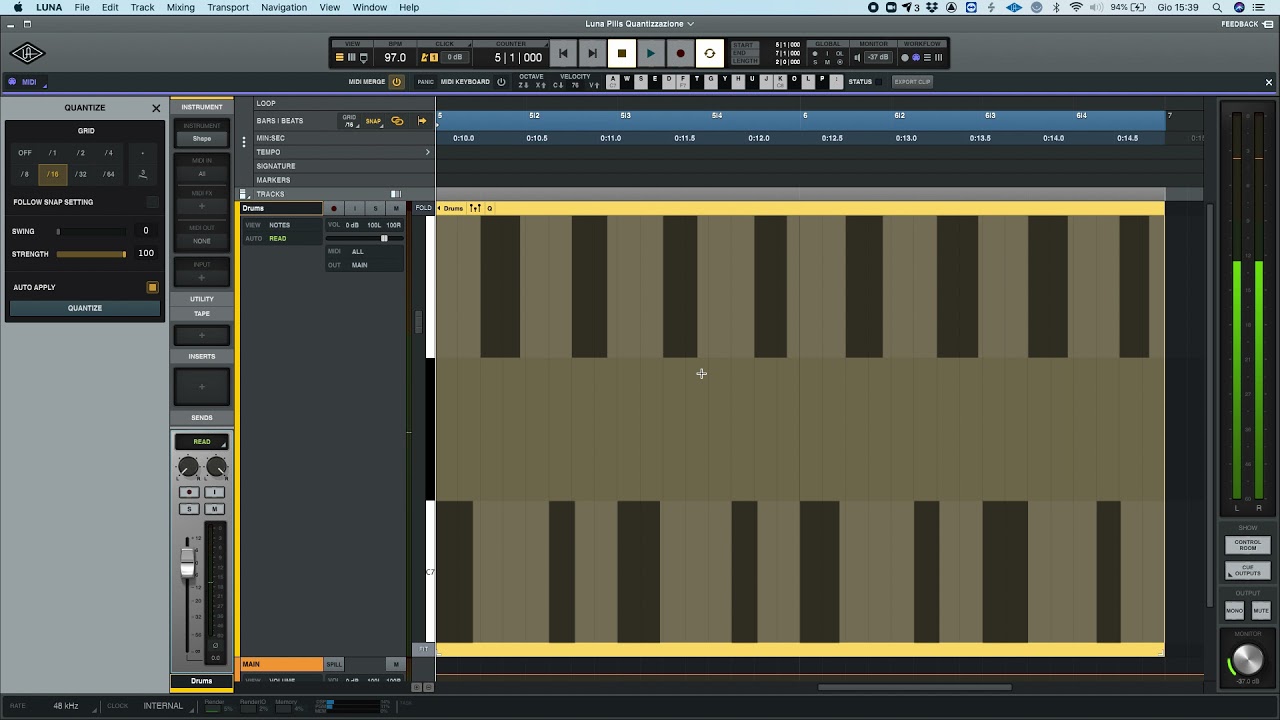The width and height of the screenshot is (1280, 720).
Task: Select the /8 quantize grid value
Action: [x=25, y=174]
